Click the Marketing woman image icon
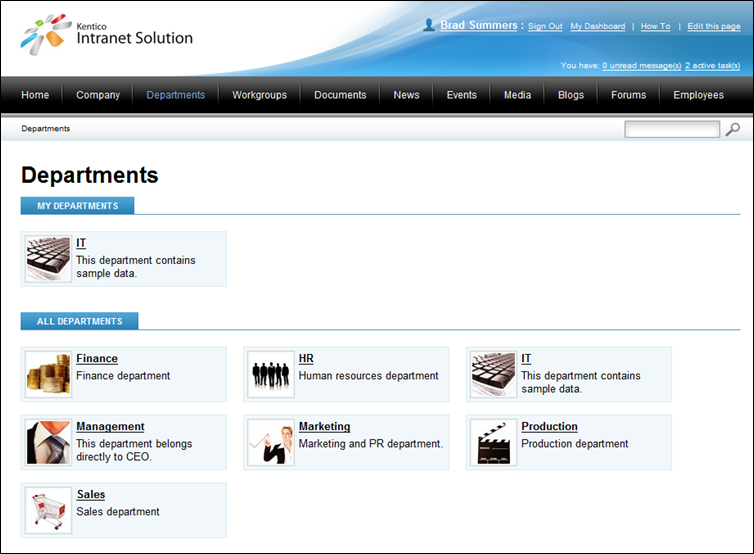Viewport: 754px width, 554px height. 271,442
